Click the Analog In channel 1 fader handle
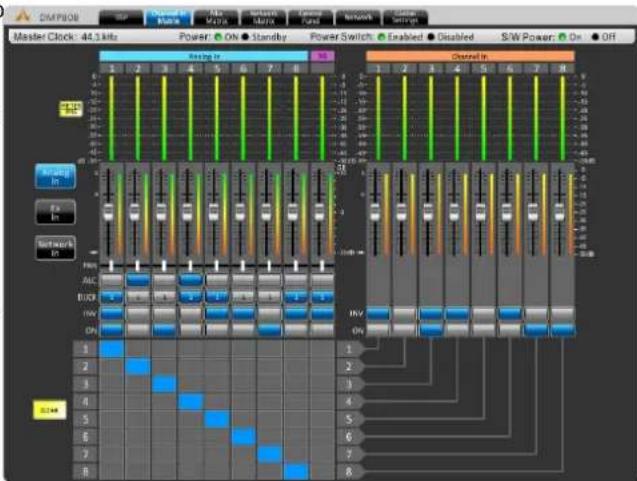Screen dimensions: 637x481 click(x=108, y=212)
